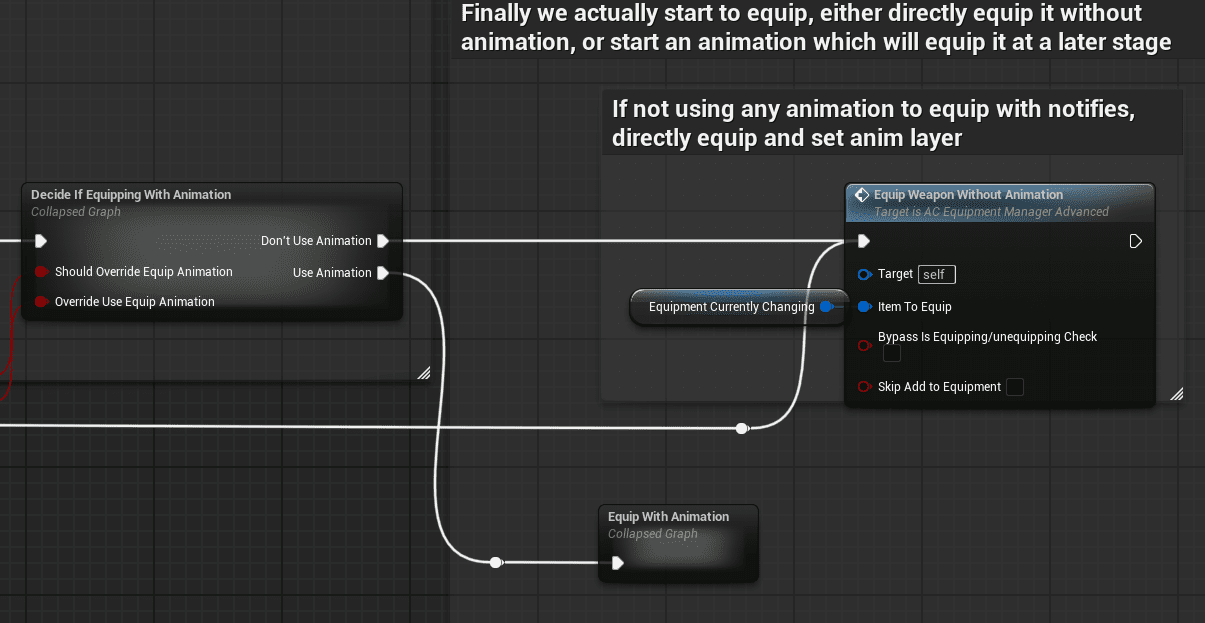The image size is (1205, 623).
Task: Click input exec pin of Decide If Equipping node
Action: click(x=41, y=241)
